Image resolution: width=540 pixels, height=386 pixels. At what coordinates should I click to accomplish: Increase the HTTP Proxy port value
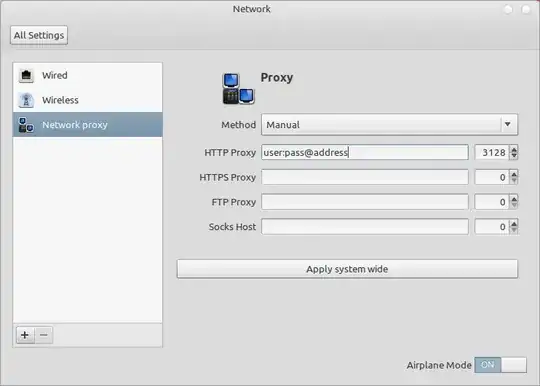coord(514,149)
